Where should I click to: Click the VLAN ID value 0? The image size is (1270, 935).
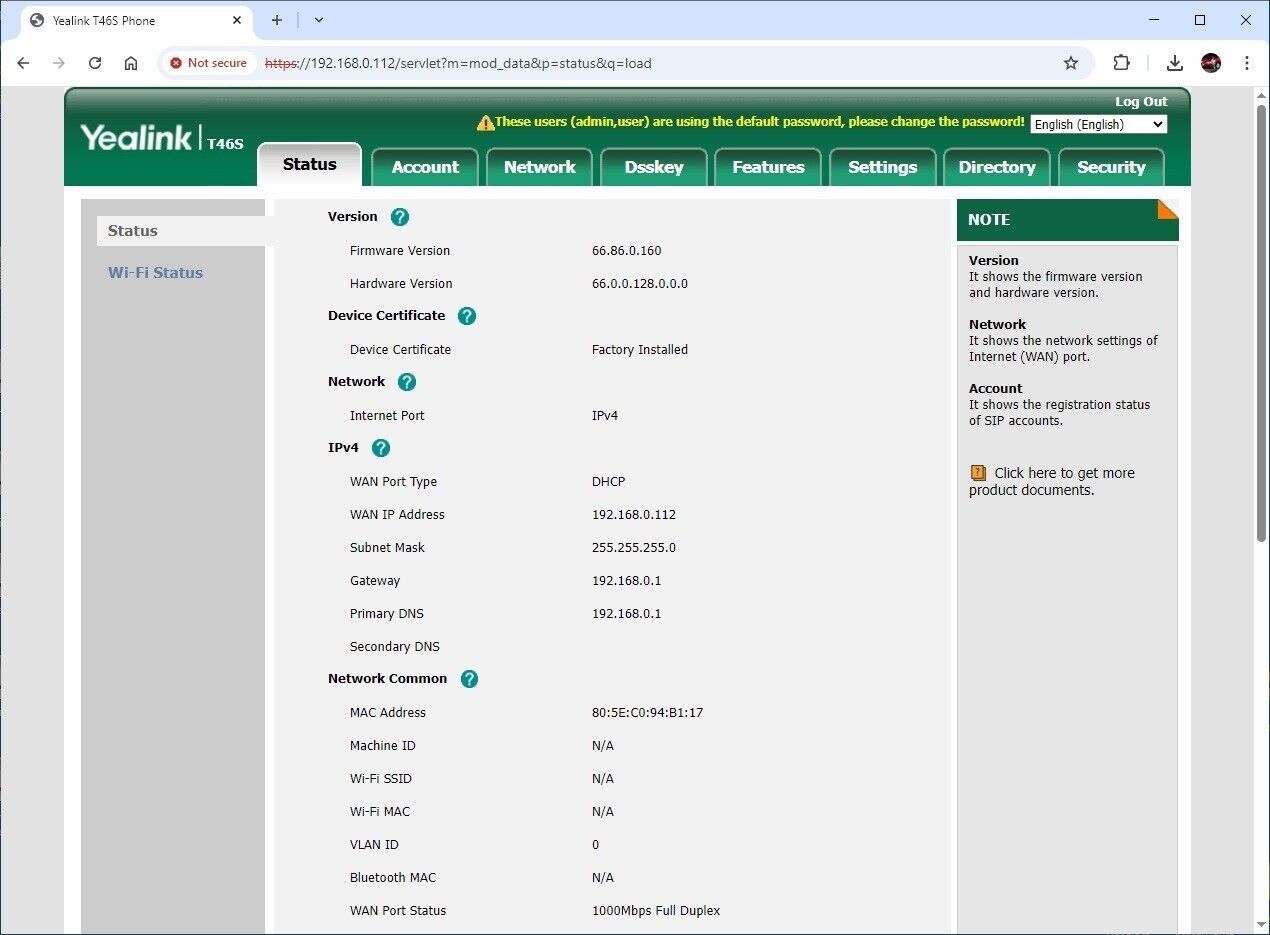click(595, 845)
